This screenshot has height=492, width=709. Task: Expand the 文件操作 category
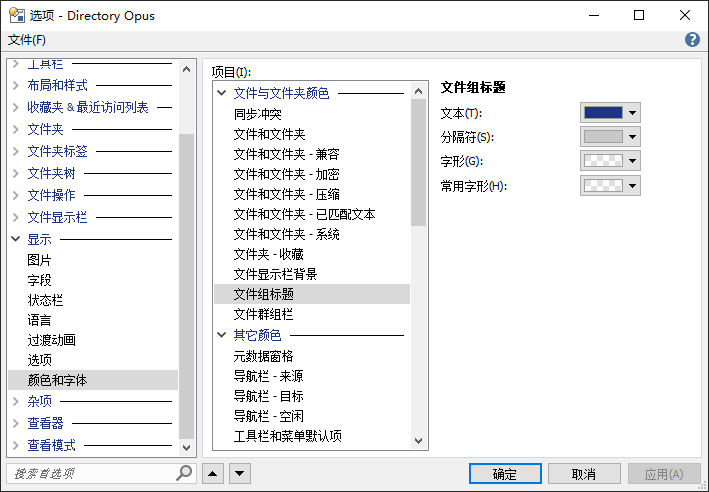[16, 195]
